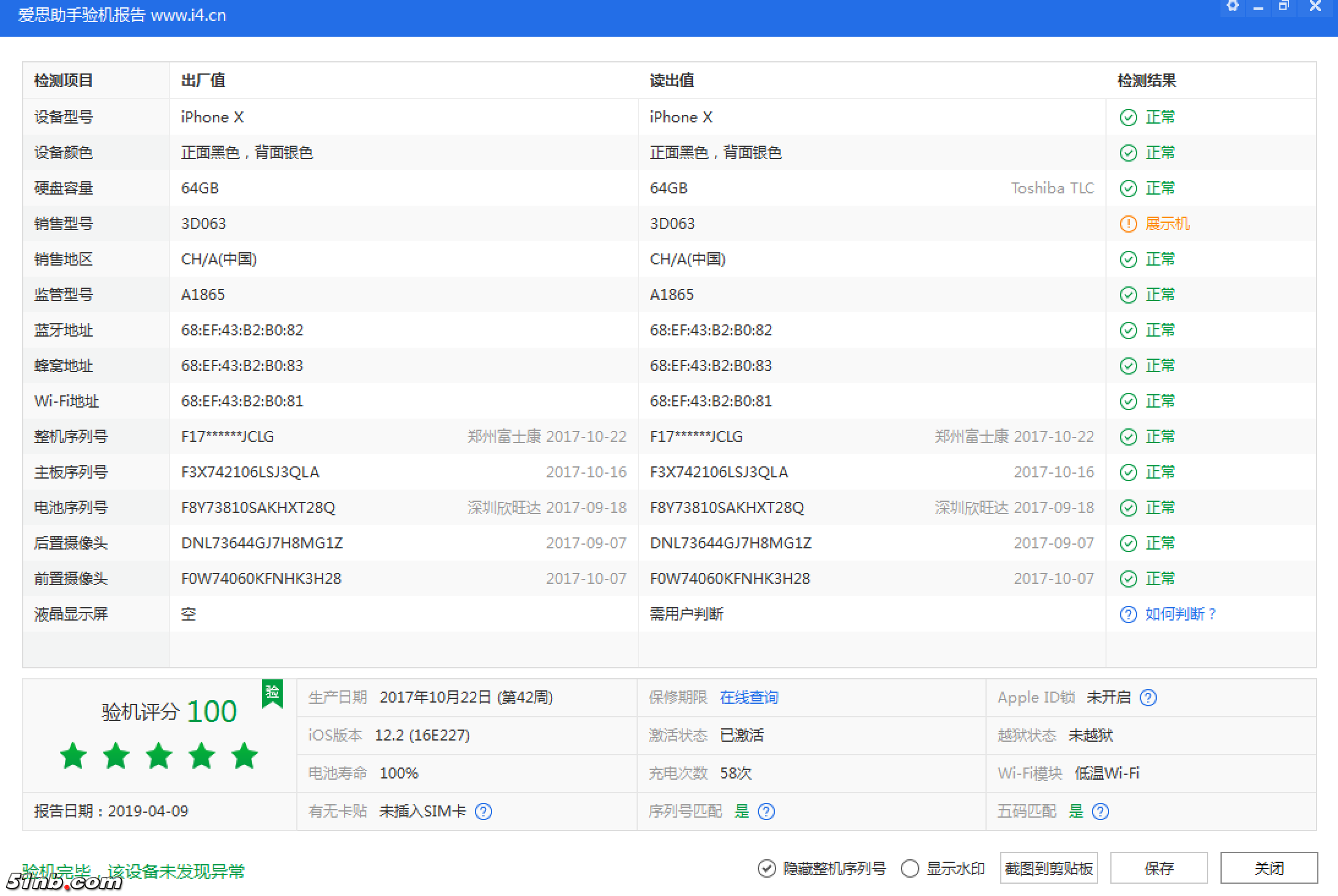Click the question mark beside 序列号匹配 是
The width and height of the screenshot is (1338, 896).
pos(766,812)
